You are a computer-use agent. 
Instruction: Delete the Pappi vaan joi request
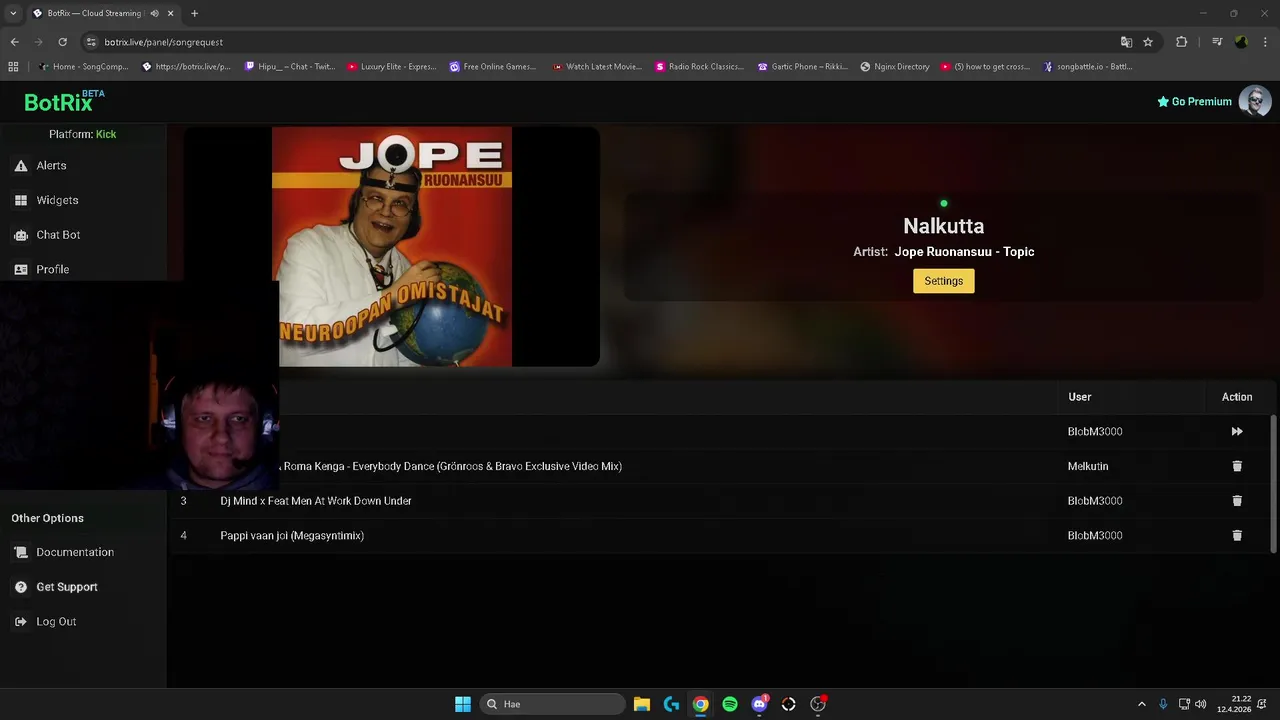[x=1237, y=536]
